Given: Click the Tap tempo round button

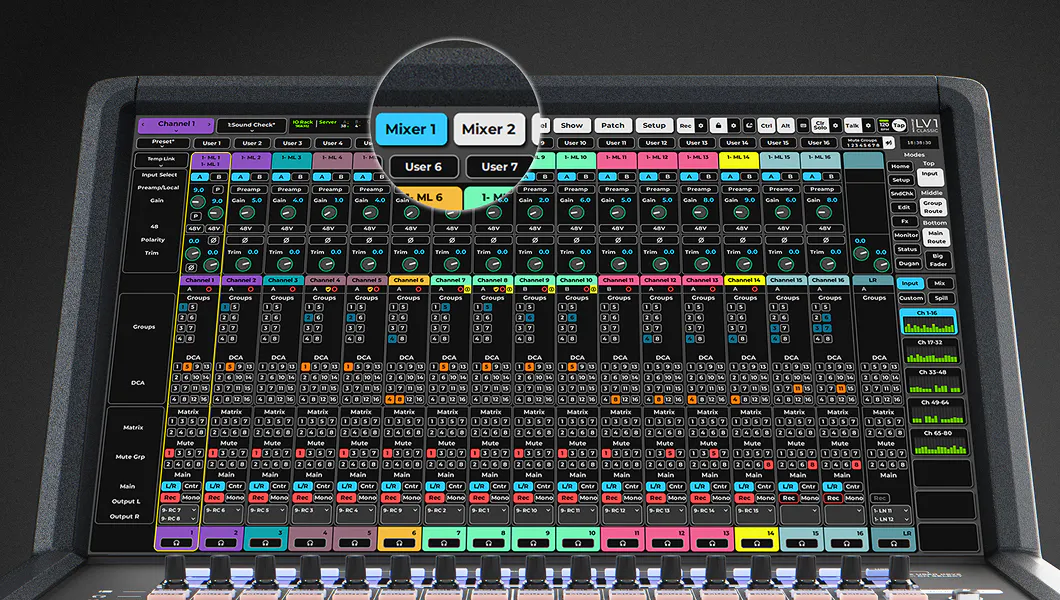Looking at the screenshot, I should (898, 126).
